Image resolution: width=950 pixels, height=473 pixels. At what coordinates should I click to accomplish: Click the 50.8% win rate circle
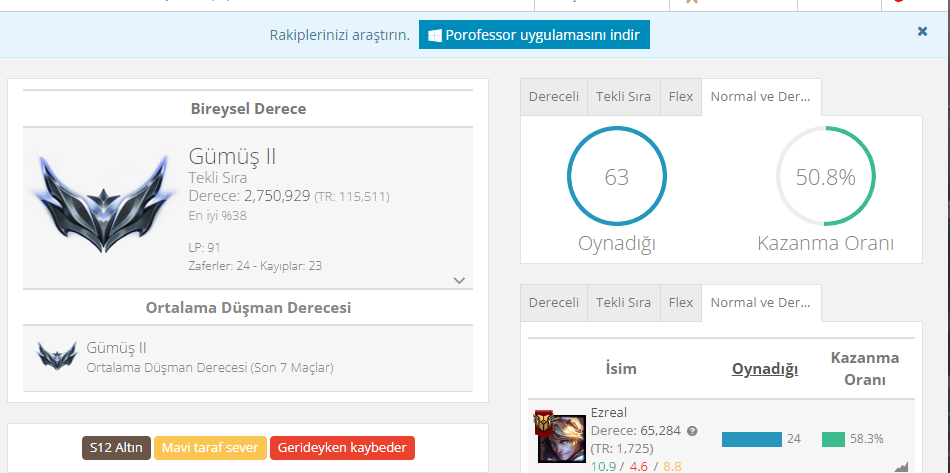click(x=826, y=176)
